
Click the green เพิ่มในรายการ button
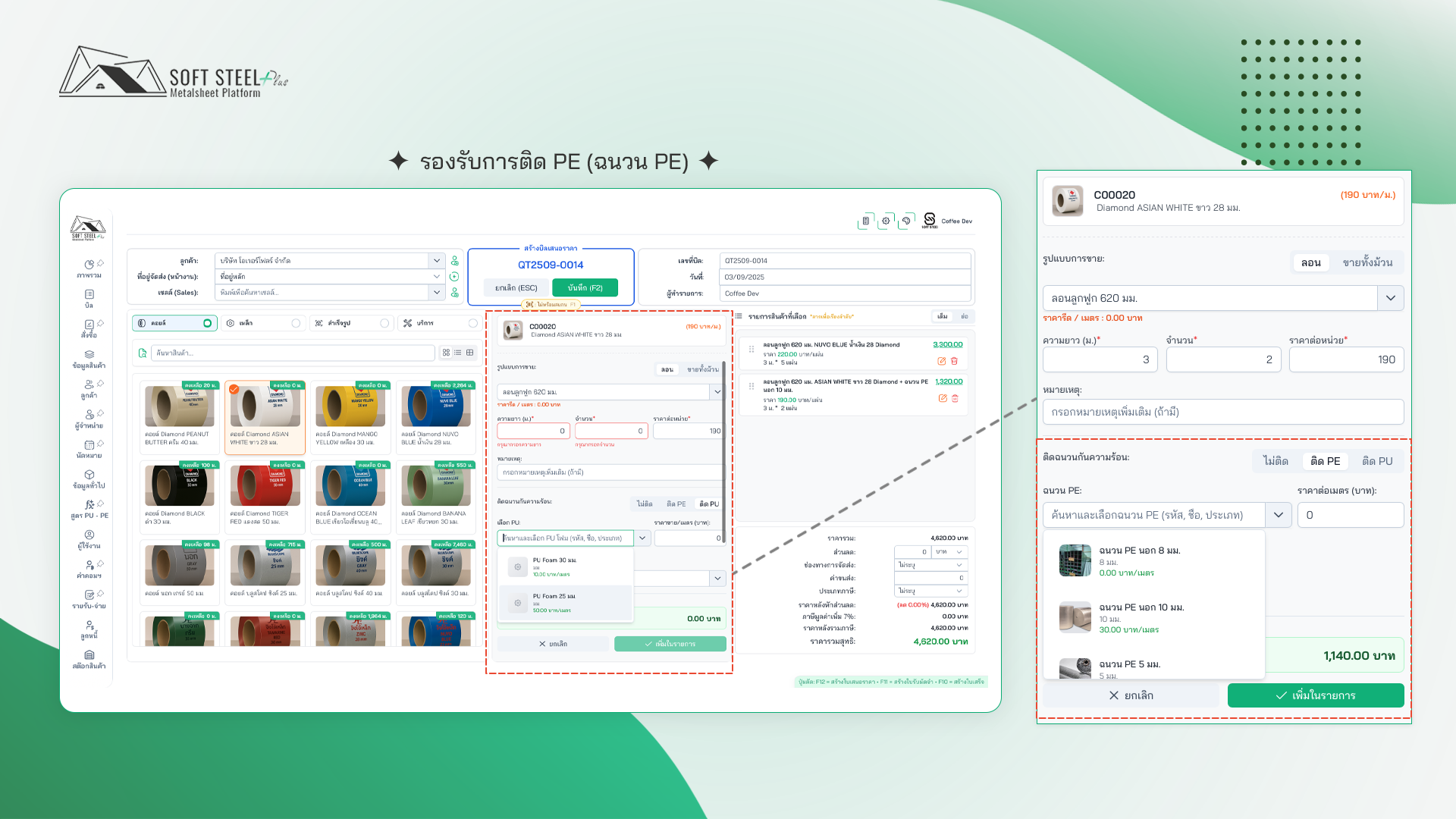(x=1316, y=695)
